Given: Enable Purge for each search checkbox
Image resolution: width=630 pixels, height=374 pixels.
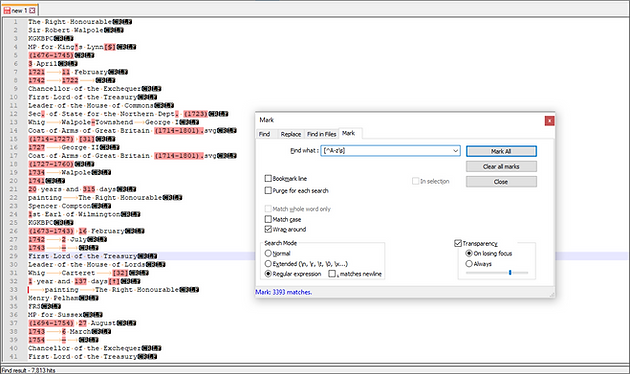Looking at the screenshot, I should coord(268,190).
